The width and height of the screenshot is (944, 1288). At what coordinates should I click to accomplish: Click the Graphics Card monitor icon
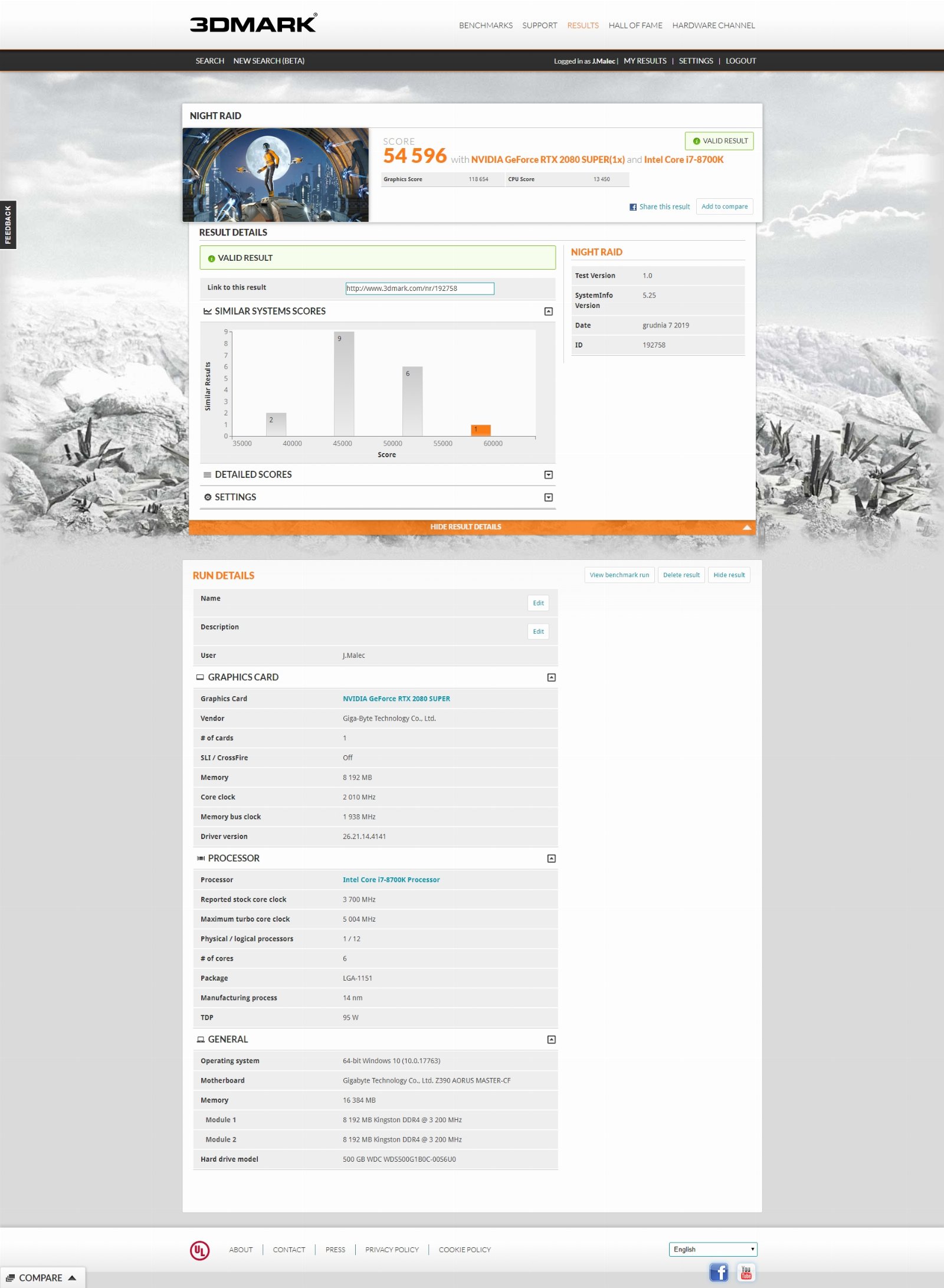(x=200, y=677)
